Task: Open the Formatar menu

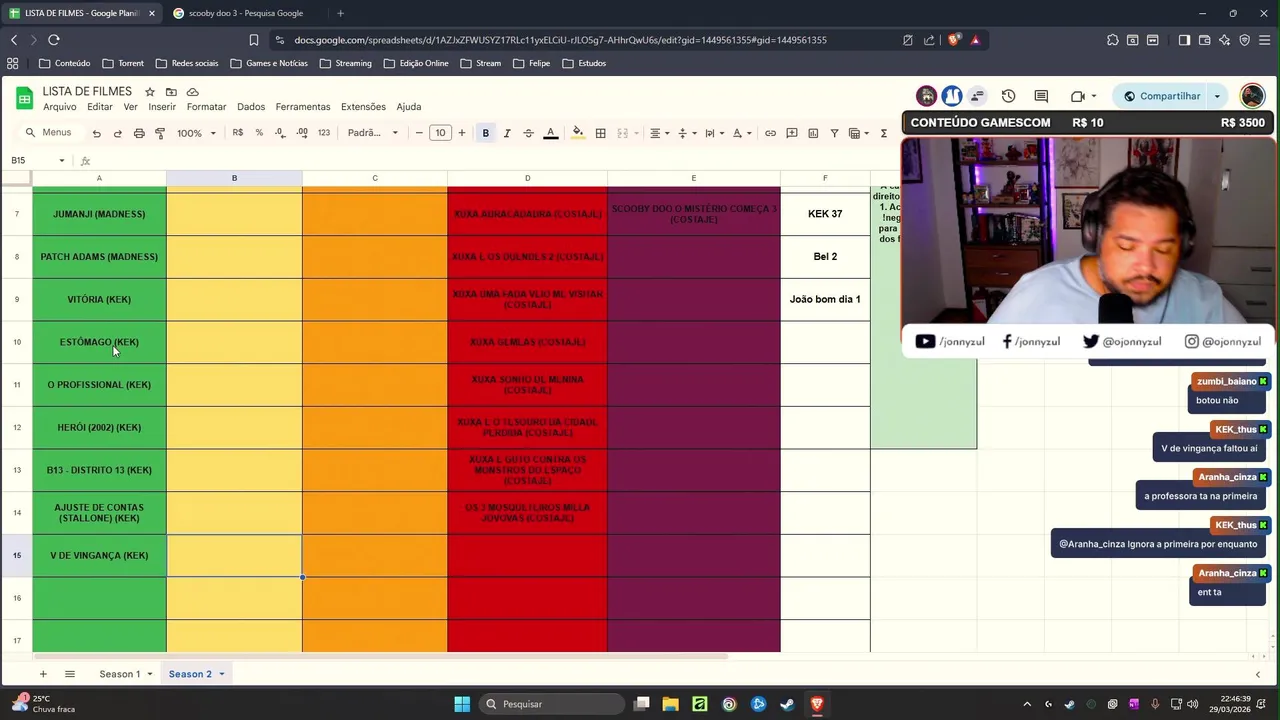Action: [x=206, y=107]
